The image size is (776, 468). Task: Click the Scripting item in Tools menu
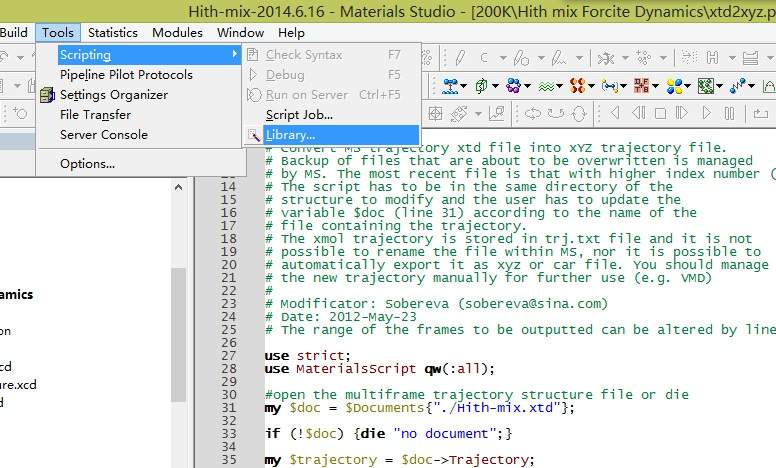(x=141, y=55)
